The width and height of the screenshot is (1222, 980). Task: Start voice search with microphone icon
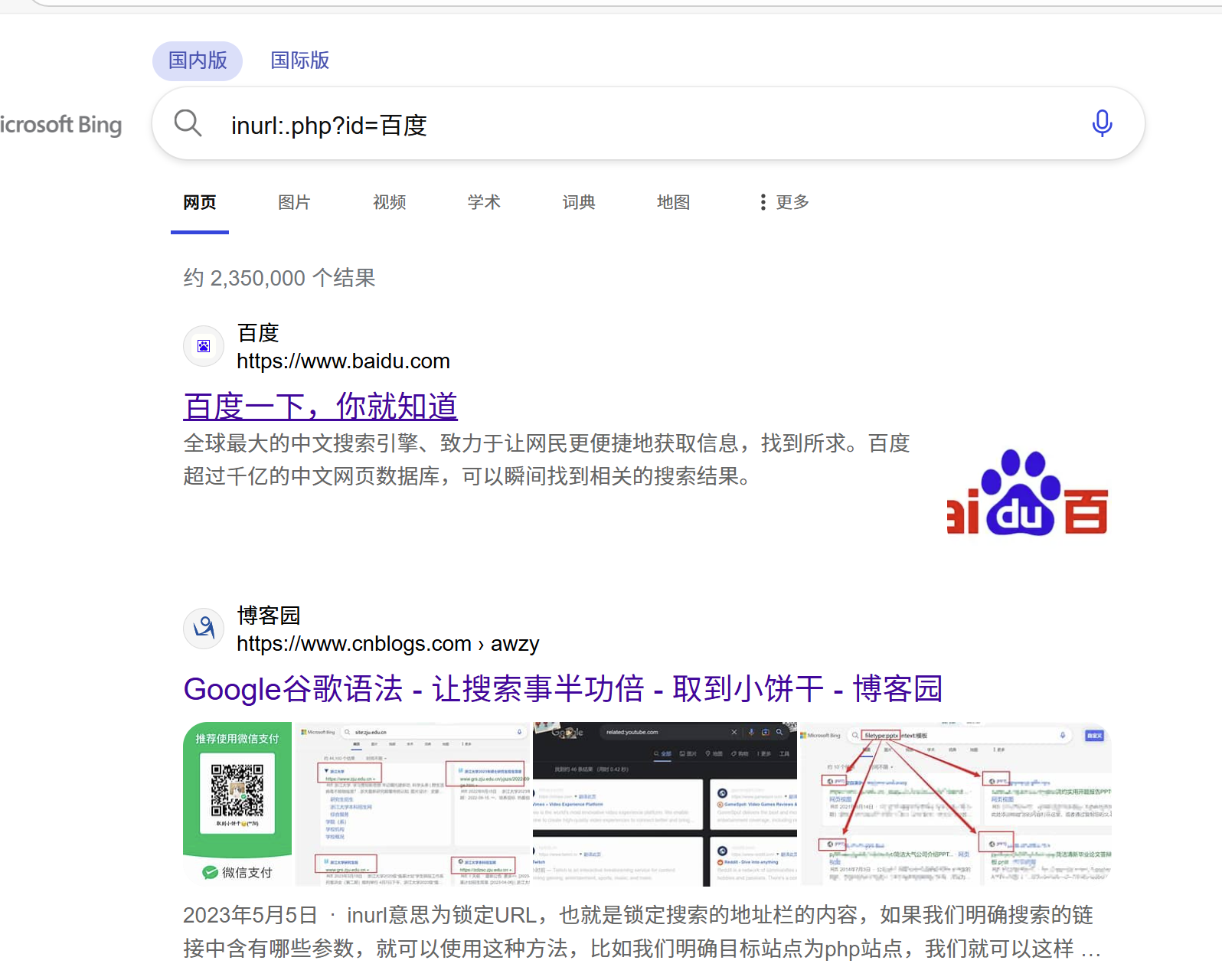(x=1102, y=123)
